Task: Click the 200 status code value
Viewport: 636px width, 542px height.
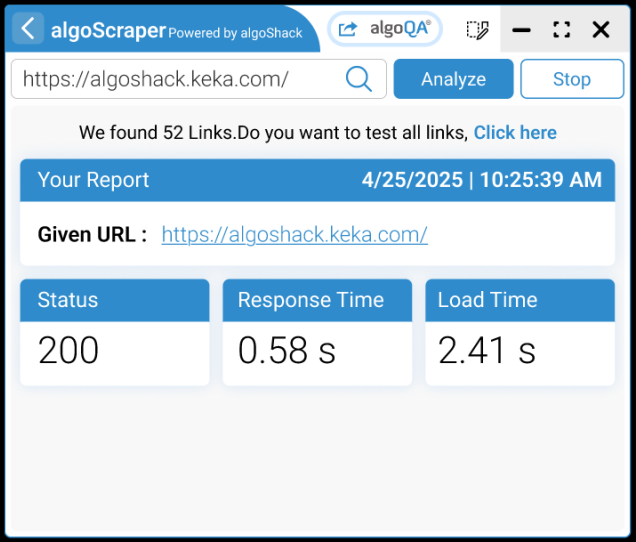Action: click(68, 351)
